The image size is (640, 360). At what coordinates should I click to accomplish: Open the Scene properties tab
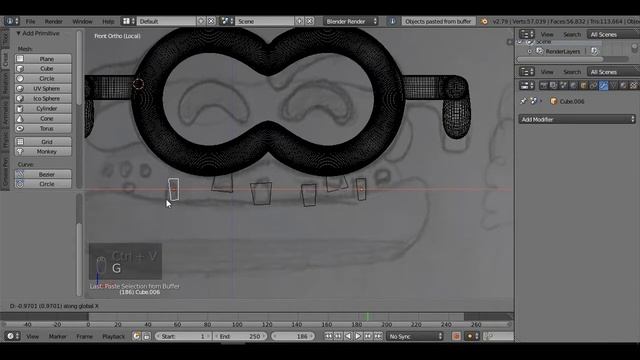[x=563, y=85]
